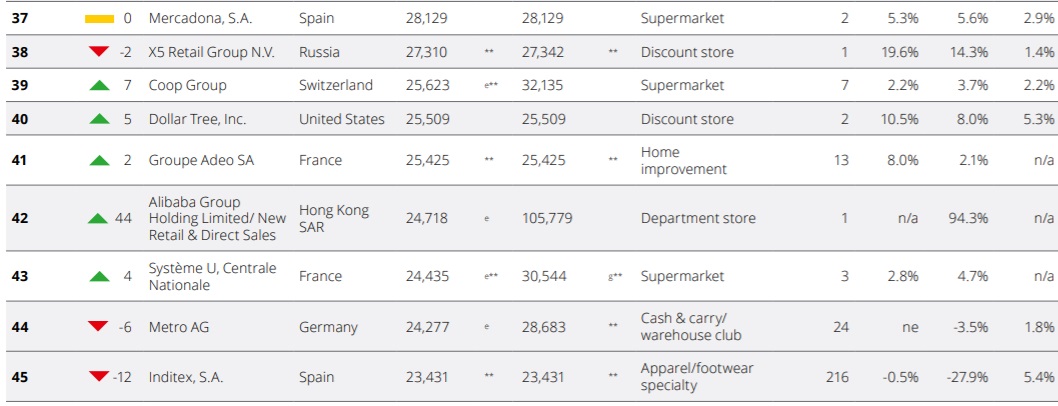Click the green up arrow in Alibaba Group row

tap(99, 219)
